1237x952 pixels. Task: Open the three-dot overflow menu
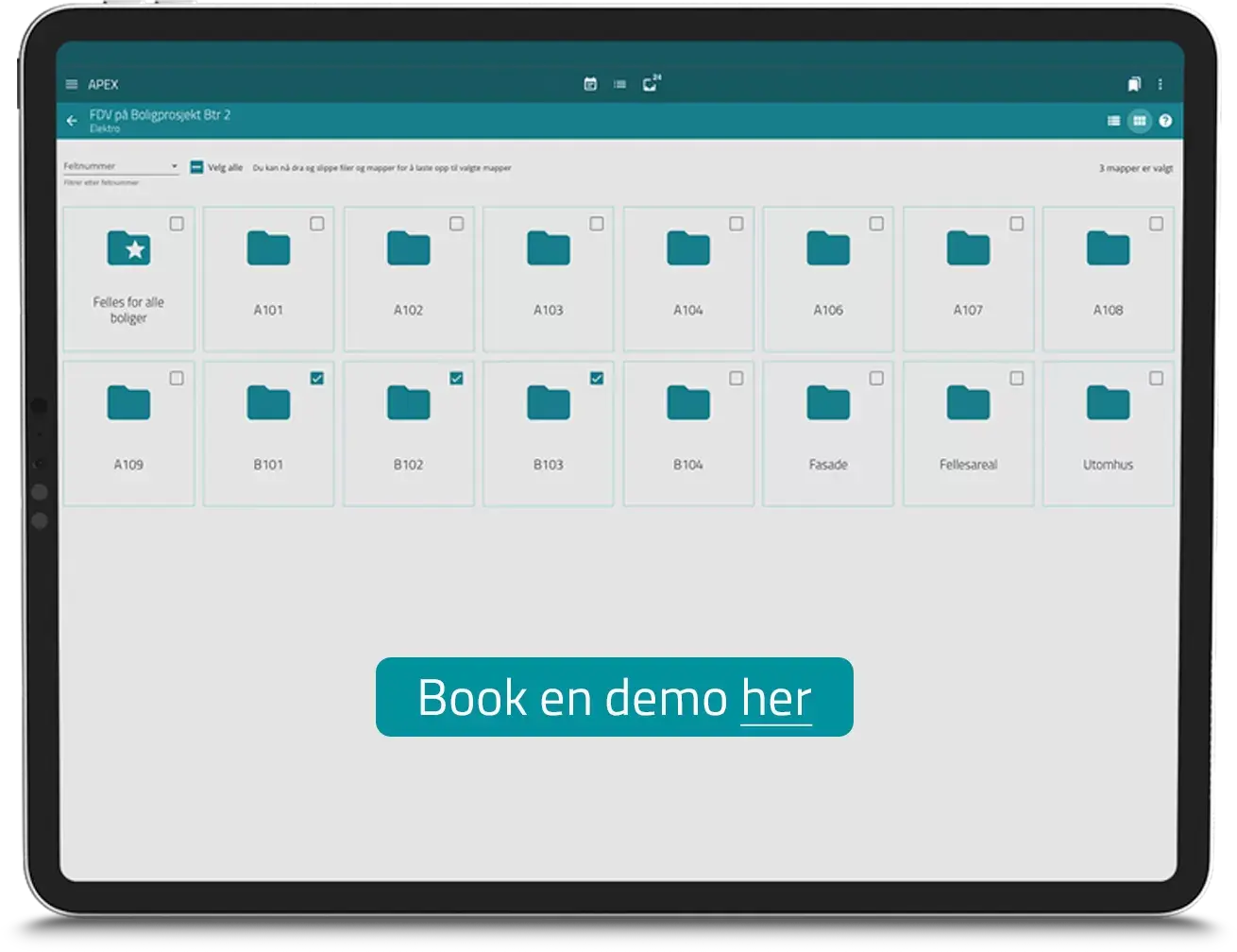[1160, 84]
